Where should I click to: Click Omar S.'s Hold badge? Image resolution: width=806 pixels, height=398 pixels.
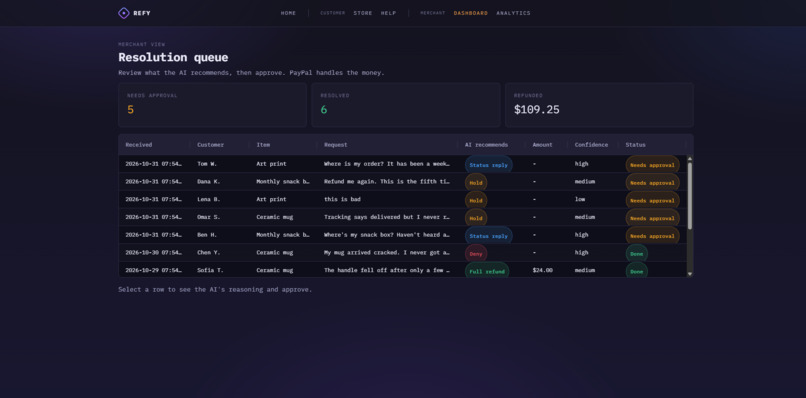coord(476,218)
